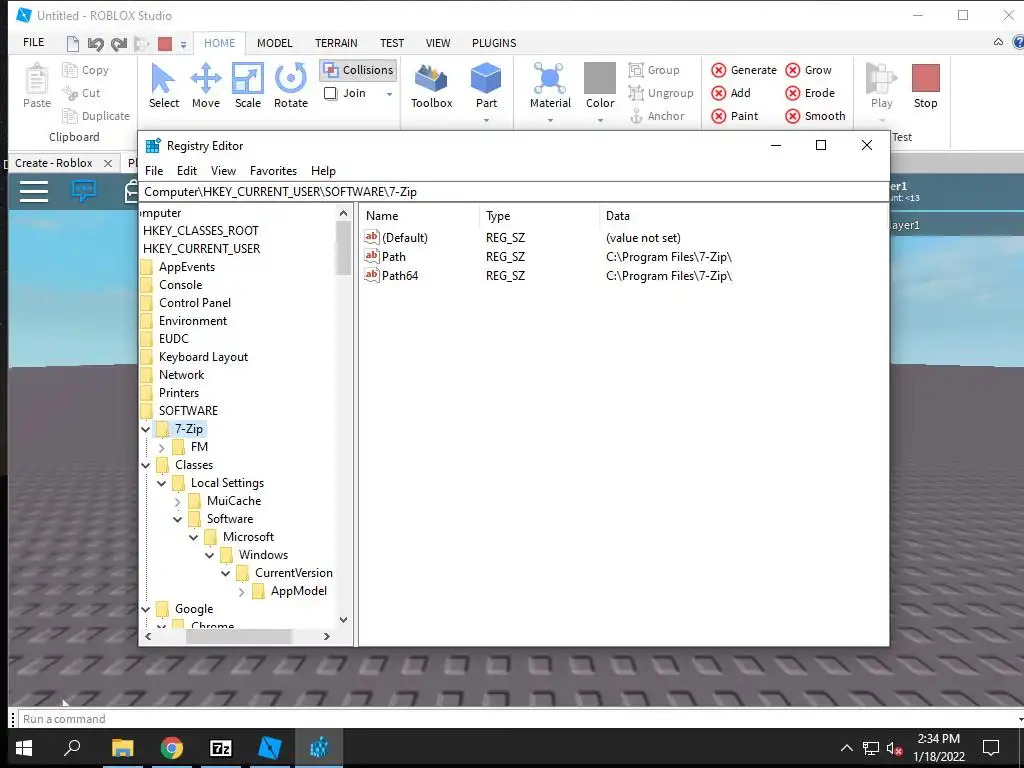This screenshot has width=1024, height=768.
Task: Open the Roblox Studio FILE menu
Action: [x=33, y=42]
